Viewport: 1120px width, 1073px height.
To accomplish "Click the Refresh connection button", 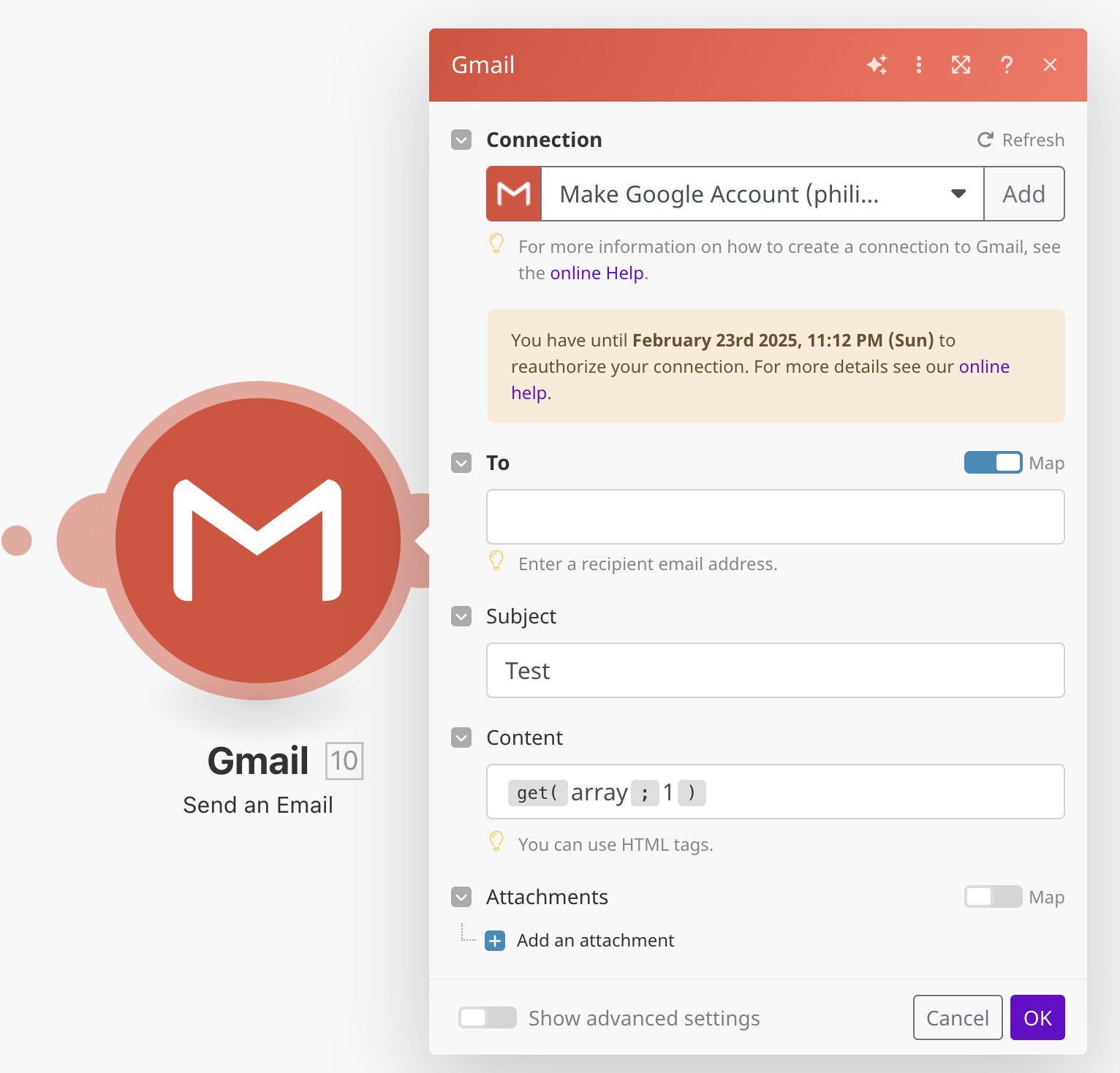I will pos(1021,140).
